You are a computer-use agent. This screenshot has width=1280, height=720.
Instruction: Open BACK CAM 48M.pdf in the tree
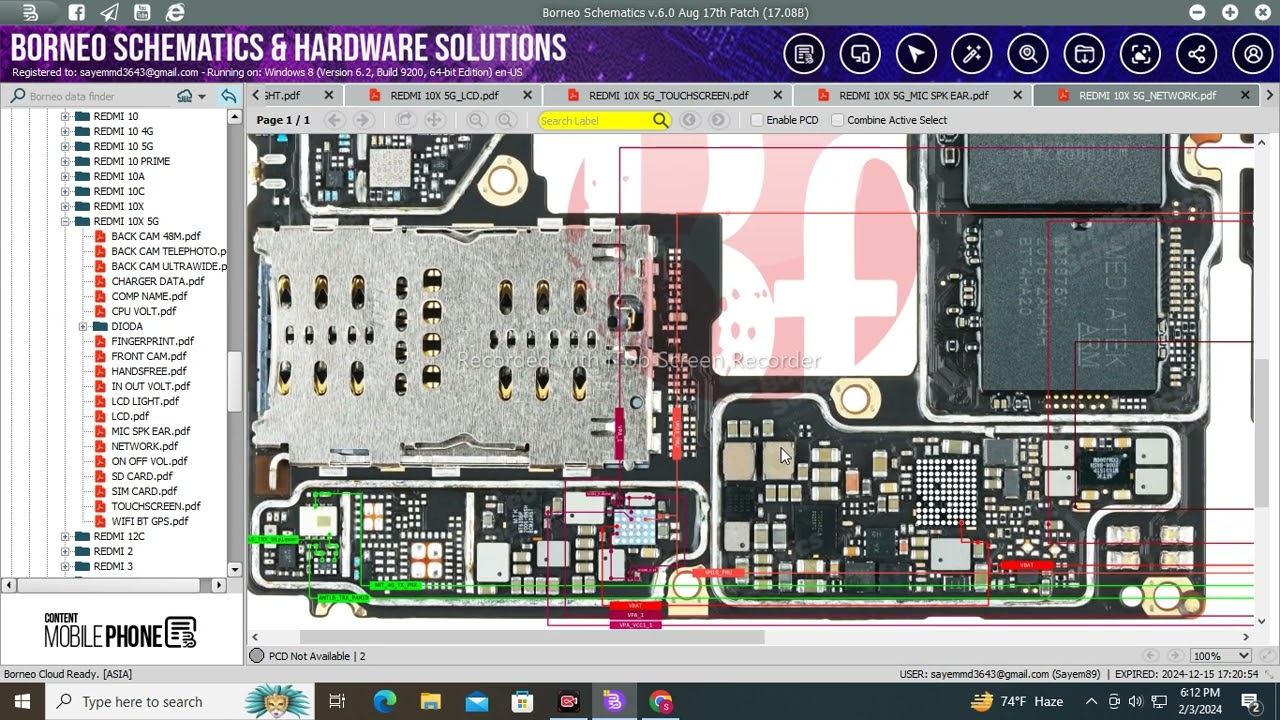click(x=155, y=236)
